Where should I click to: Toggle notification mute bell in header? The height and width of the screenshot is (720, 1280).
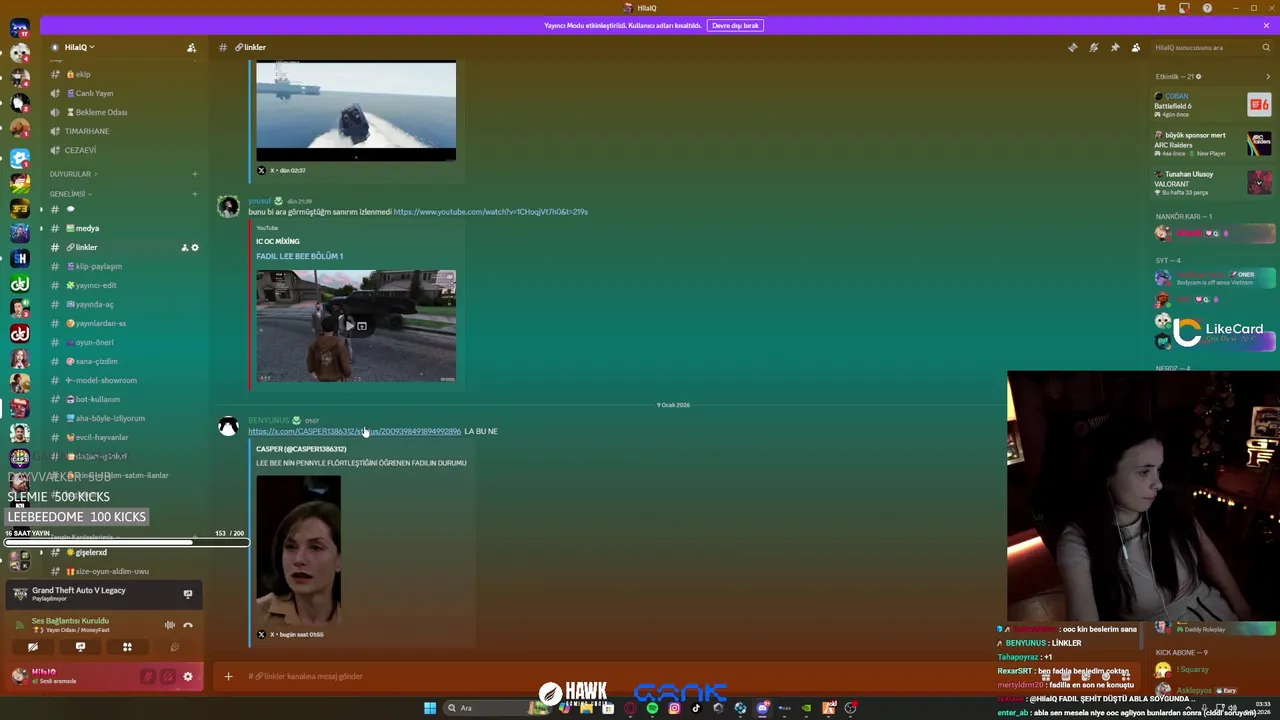point(1094,47)
